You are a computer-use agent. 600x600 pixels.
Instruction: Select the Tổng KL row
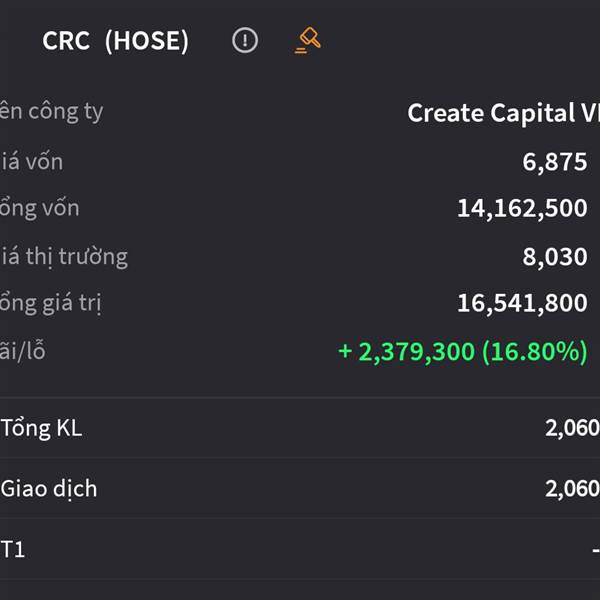pos(300,428)
